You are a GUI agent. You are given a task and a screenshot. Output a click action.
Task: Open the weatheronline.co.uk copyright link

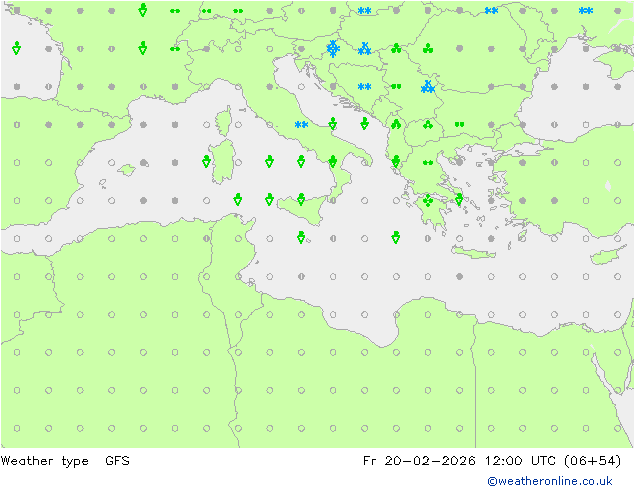(550, 481)
